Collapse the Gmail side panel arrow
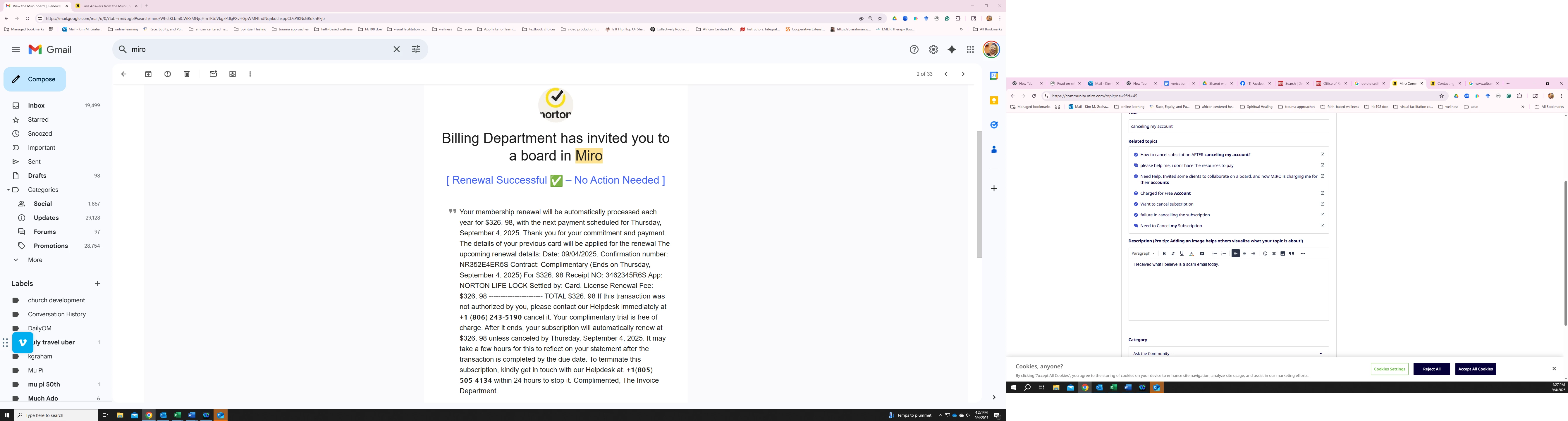This screenshot has width=1568, height=421. tap(993, 398)
